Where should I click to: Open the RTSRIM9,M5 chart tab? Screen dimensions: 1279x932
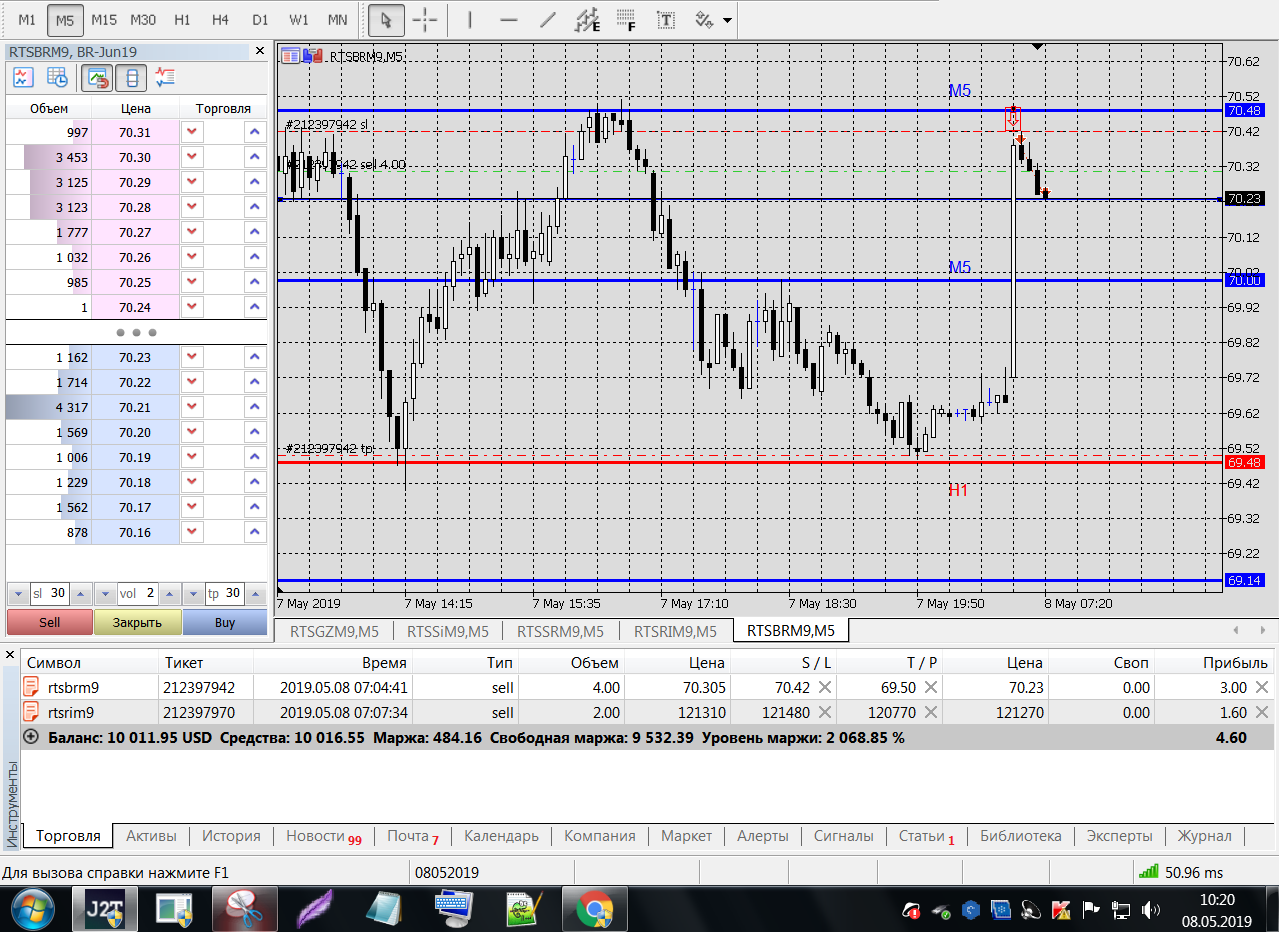(675, 631)
